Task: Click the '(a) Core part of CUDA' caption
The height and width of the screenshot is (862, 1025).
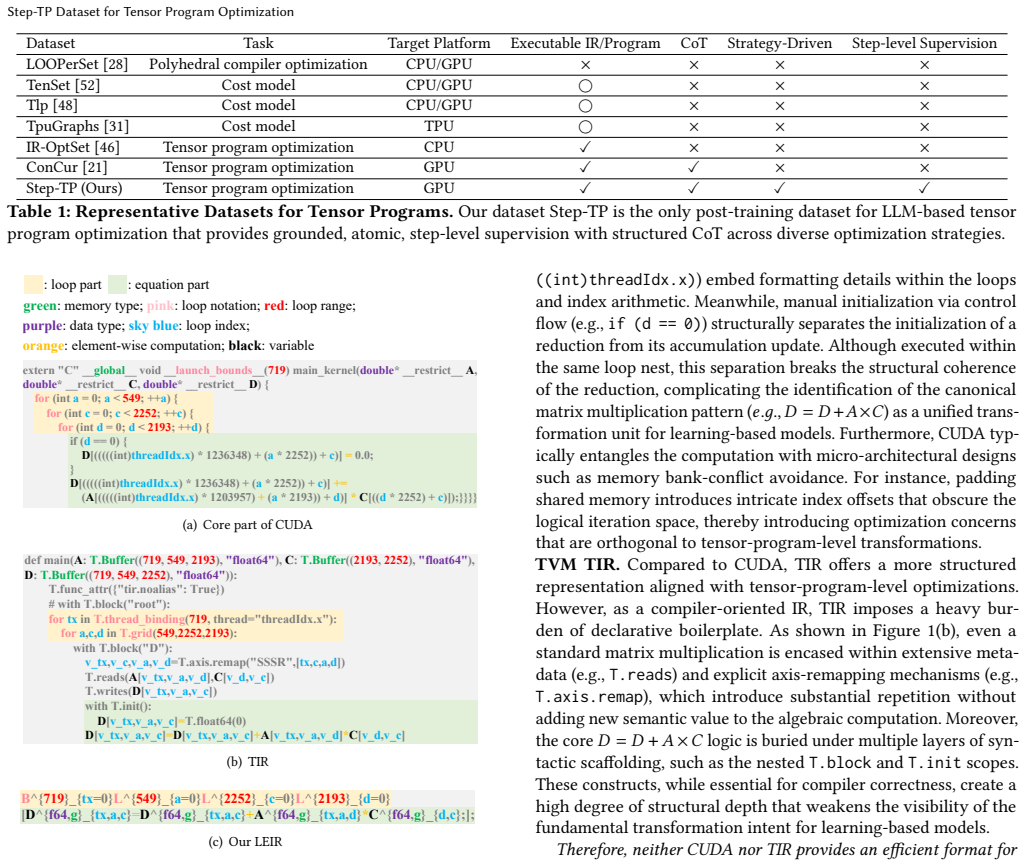Action: (x=248, y=525)
